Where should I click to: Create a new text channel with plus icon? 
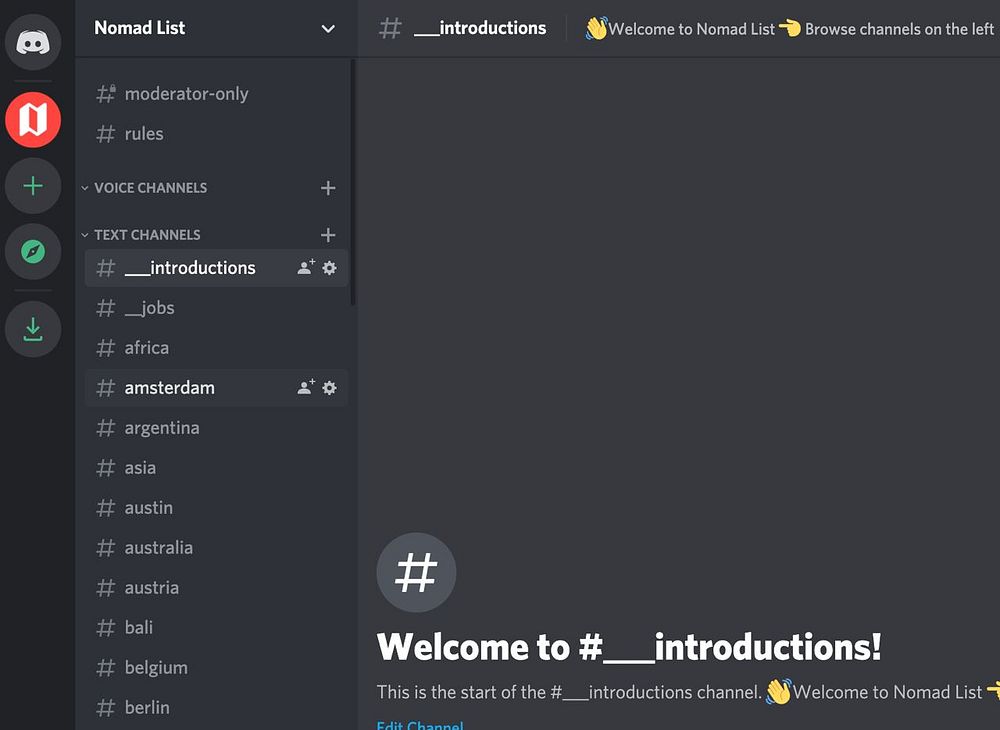point(328,235)
